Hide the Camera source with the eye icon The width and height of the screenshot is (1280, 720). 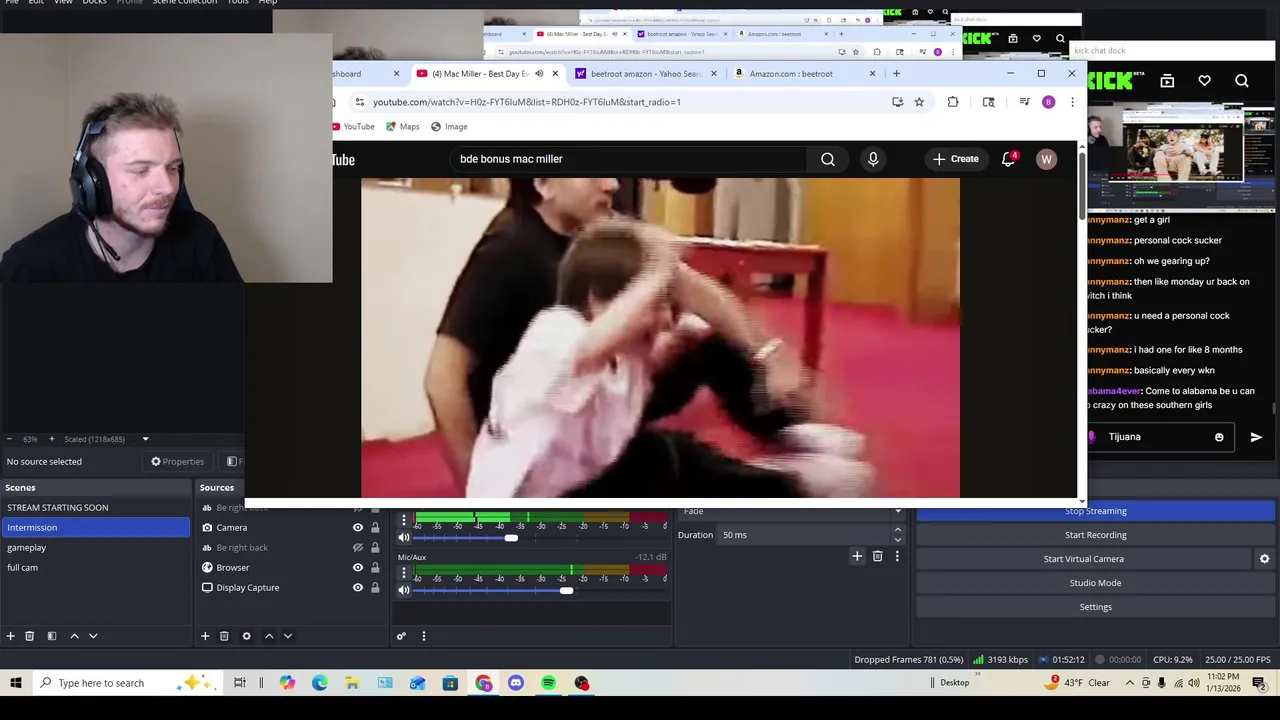tap(357, 528)
